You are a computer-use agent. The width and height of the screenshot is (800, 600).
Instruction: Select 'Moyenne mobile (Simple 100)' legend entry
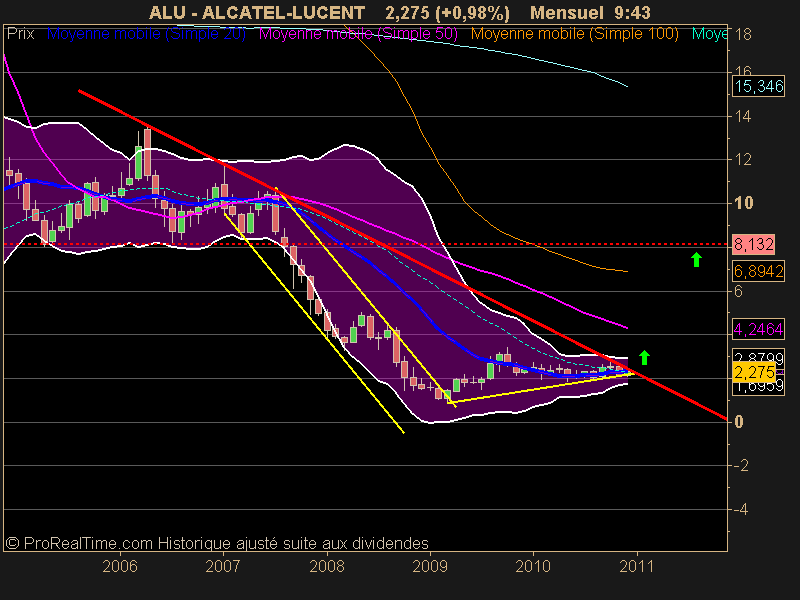tap(574, 34)
